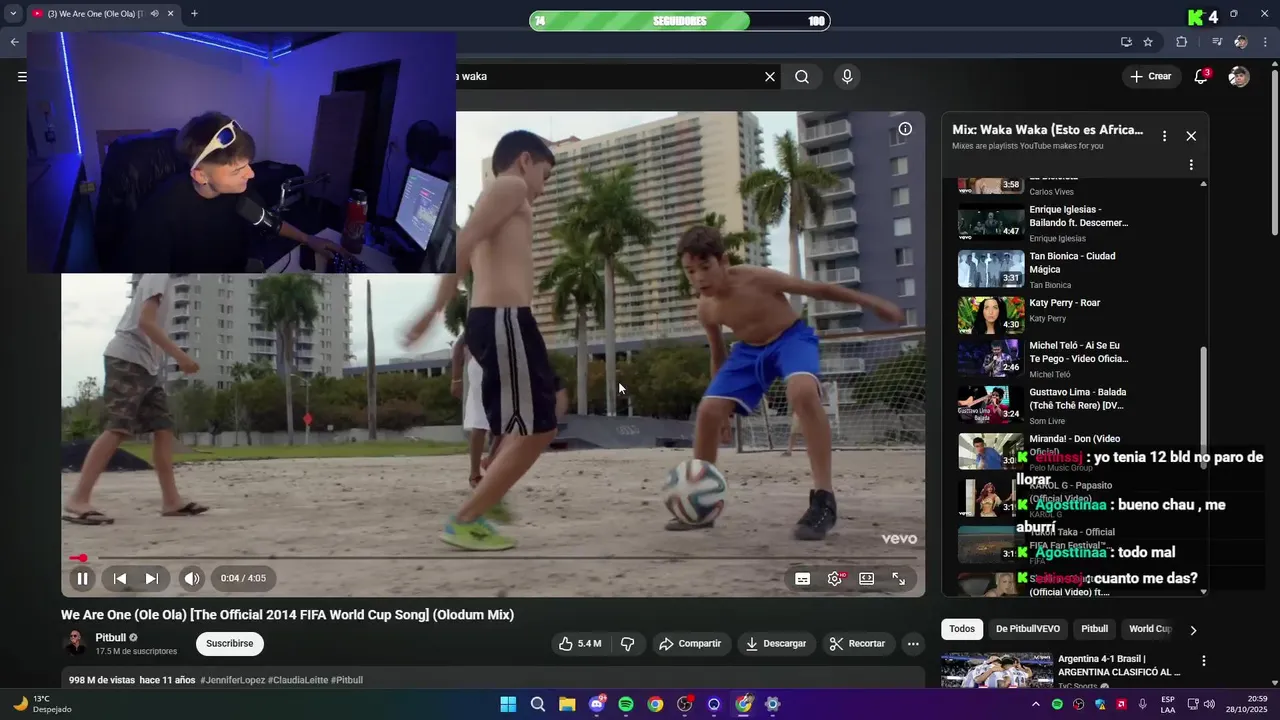Open Chrome media controls icon
The height and width of the screenshot is (720, 1280).
(1217, 42)
